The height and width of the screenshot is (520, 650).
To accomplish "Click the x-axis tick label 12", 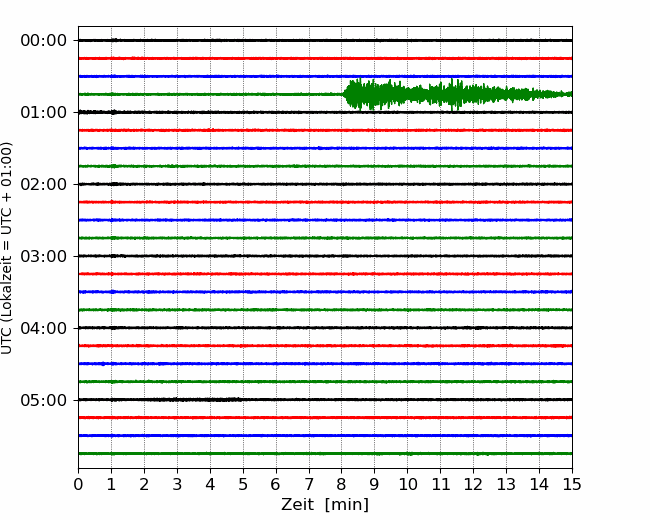I will (473, 484).
